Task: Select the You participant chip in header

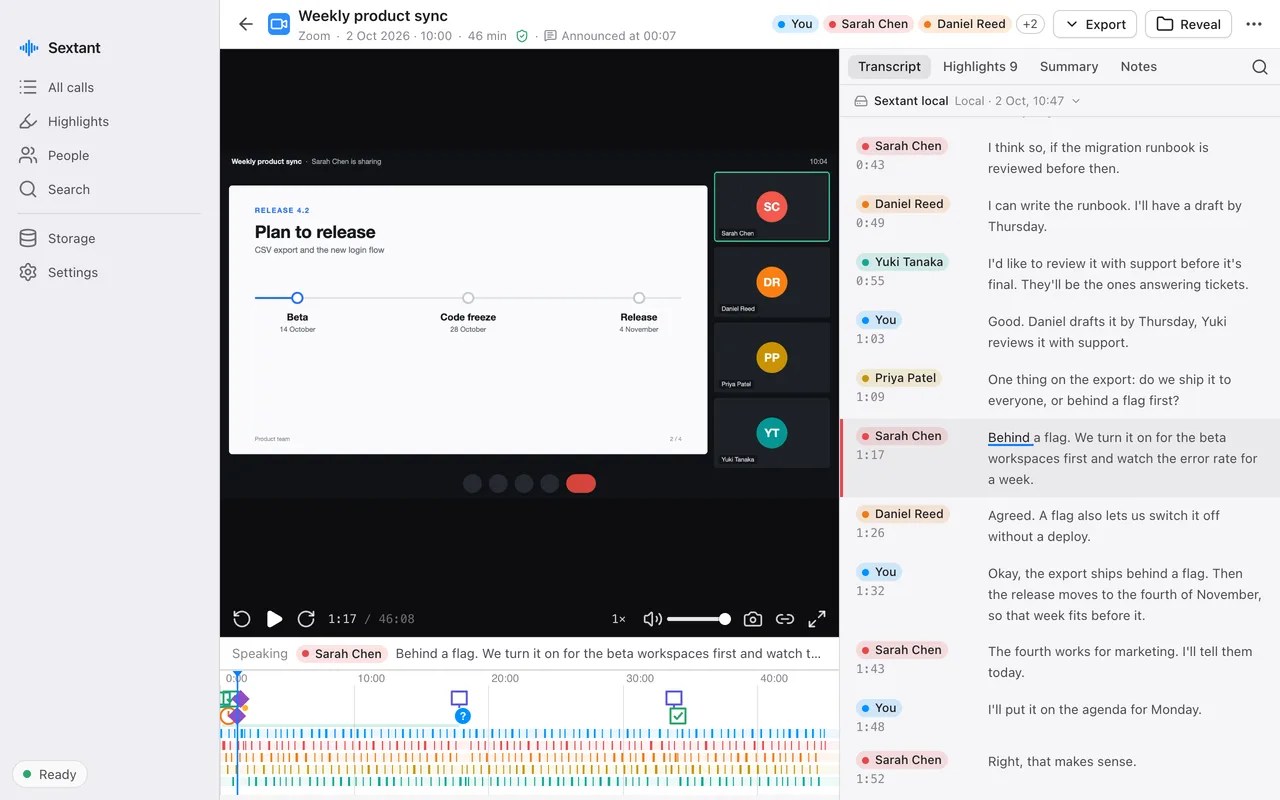Action: point(794,24)
